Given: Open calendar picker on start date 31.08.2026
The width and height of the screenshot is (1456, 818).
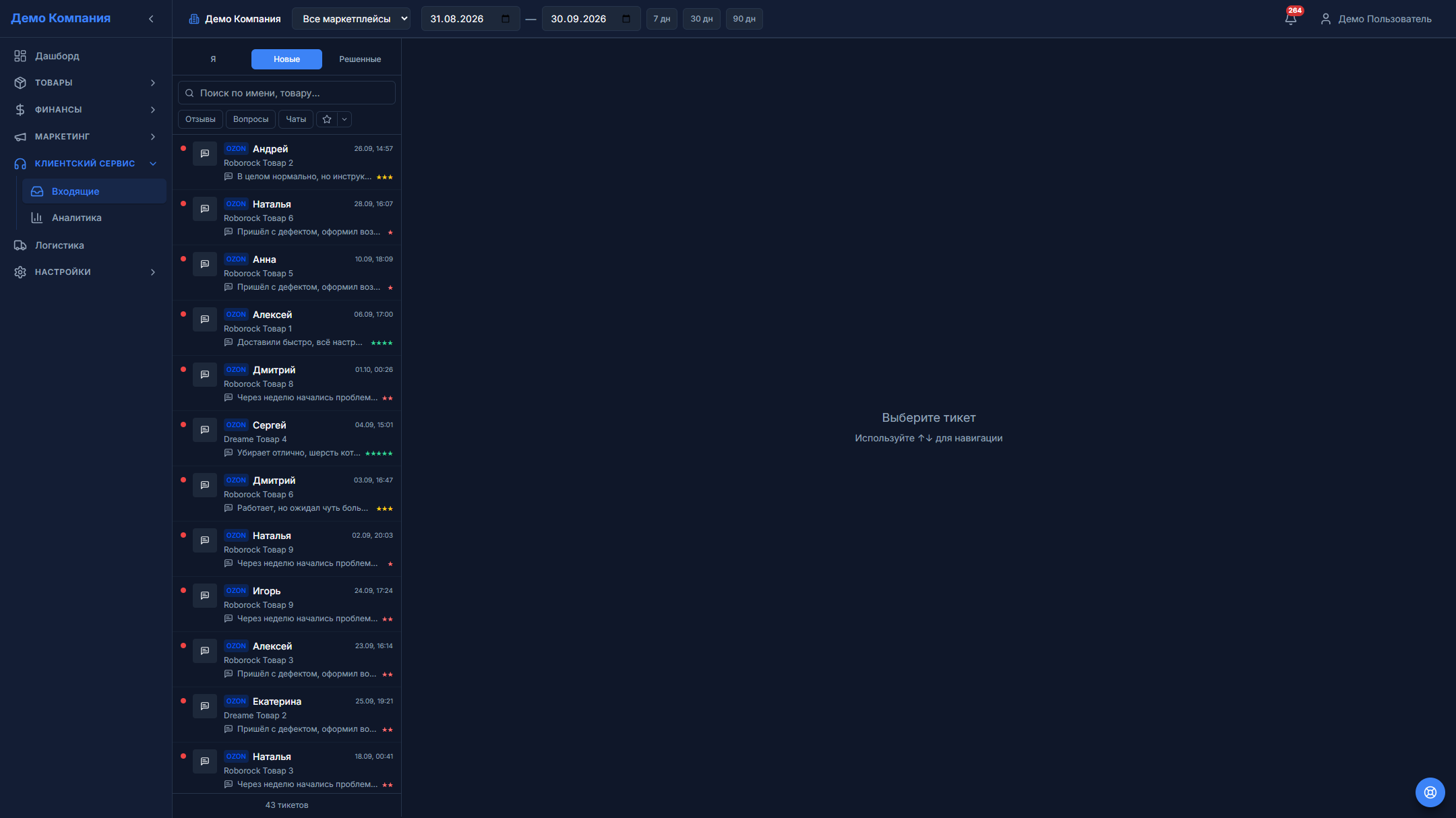Looking at the screenshot, I should click(506, 19).
